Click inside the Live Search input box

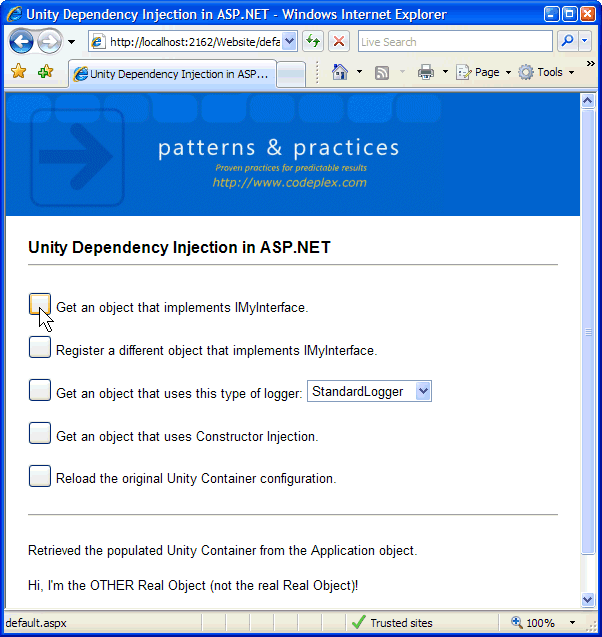[x=453, y=41]
